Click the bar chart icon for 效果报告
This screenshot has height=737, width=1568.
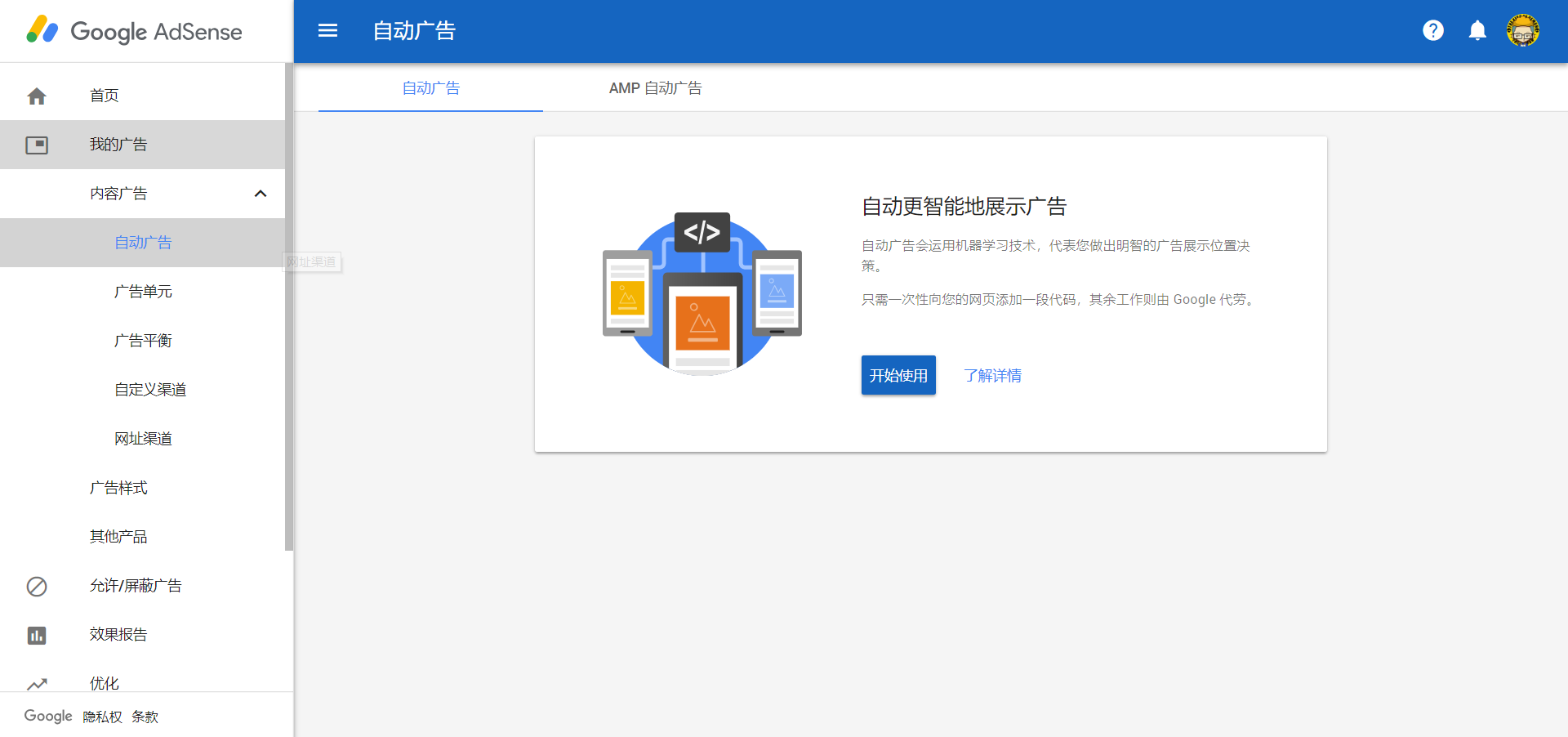click(37, 636)
